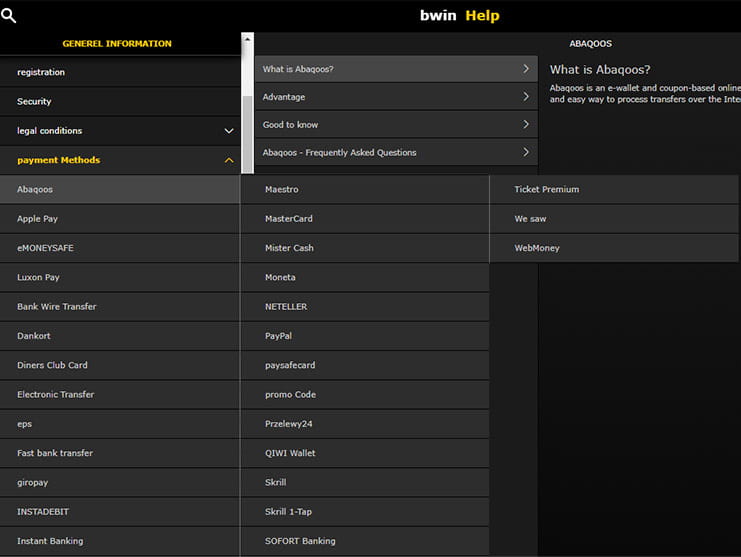The height and width of the screenshot is (557, 741).
Task: Select Mister Cash payment method
Action: [x=365, y=248]
